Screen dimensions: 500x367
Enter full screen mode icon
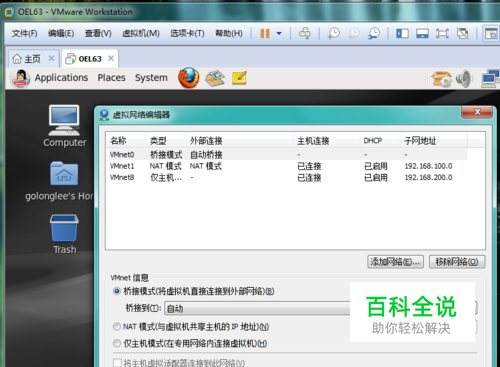pos(442,33)
